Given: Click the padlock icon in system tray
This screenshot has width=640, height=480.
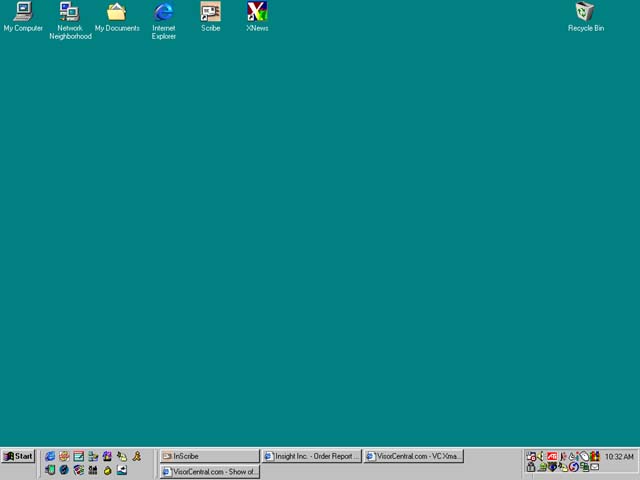Looking at the screenshot, I should 531,467.
